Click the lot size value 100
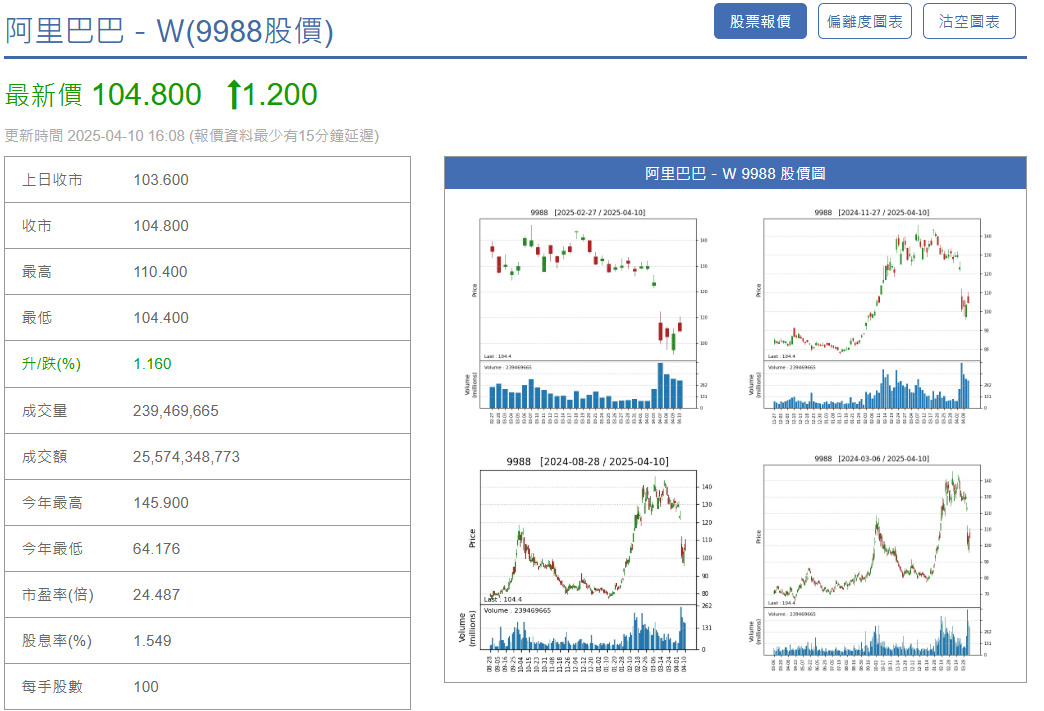Image resolution: width=1044 pixels, height=711 pixels. point(146,686)
